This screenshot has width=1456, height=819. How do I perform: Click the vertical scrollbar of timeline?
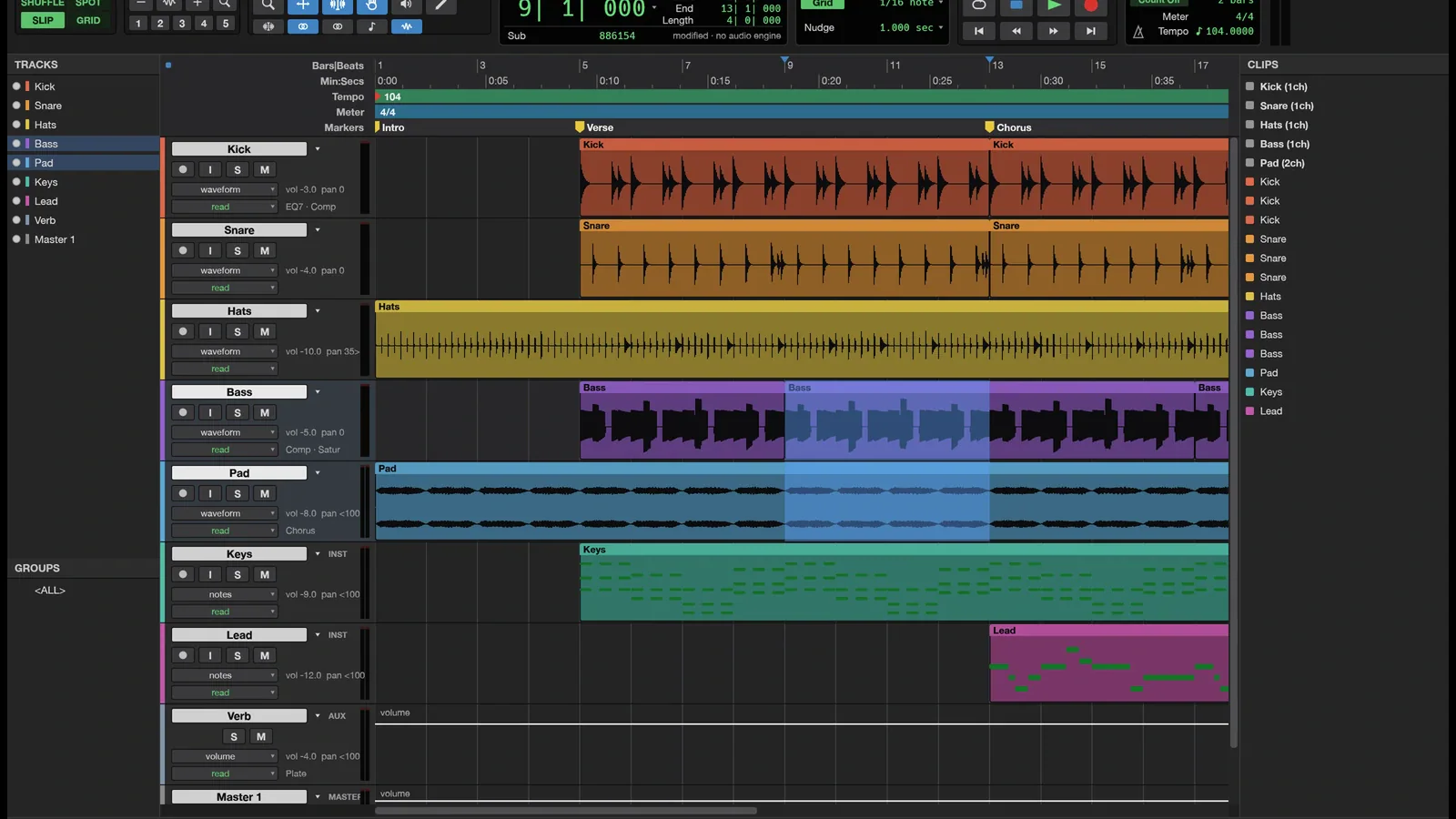[1234, 442]
